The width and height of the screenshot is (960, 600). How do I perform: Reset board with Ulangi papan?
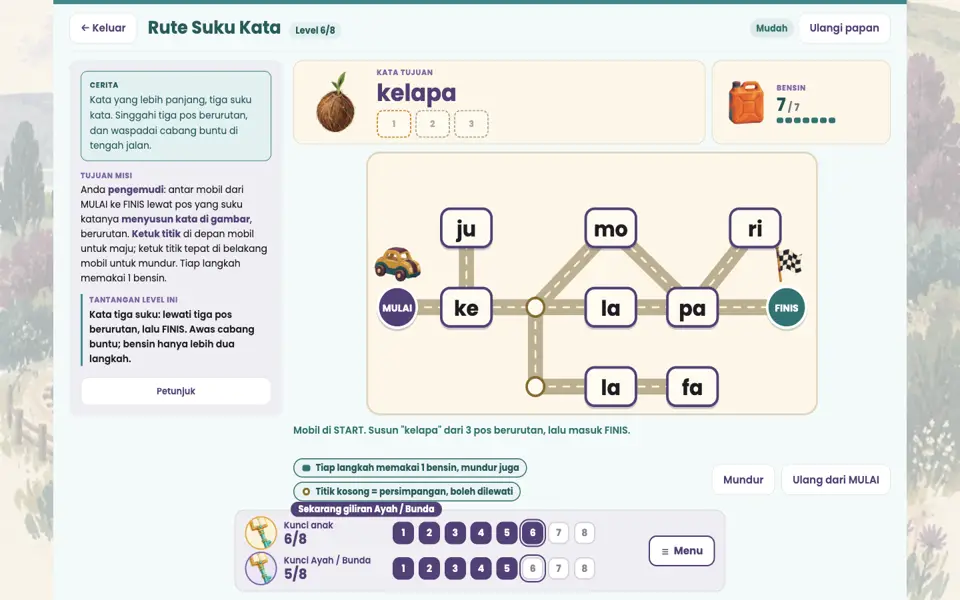(x=844, y=28)
